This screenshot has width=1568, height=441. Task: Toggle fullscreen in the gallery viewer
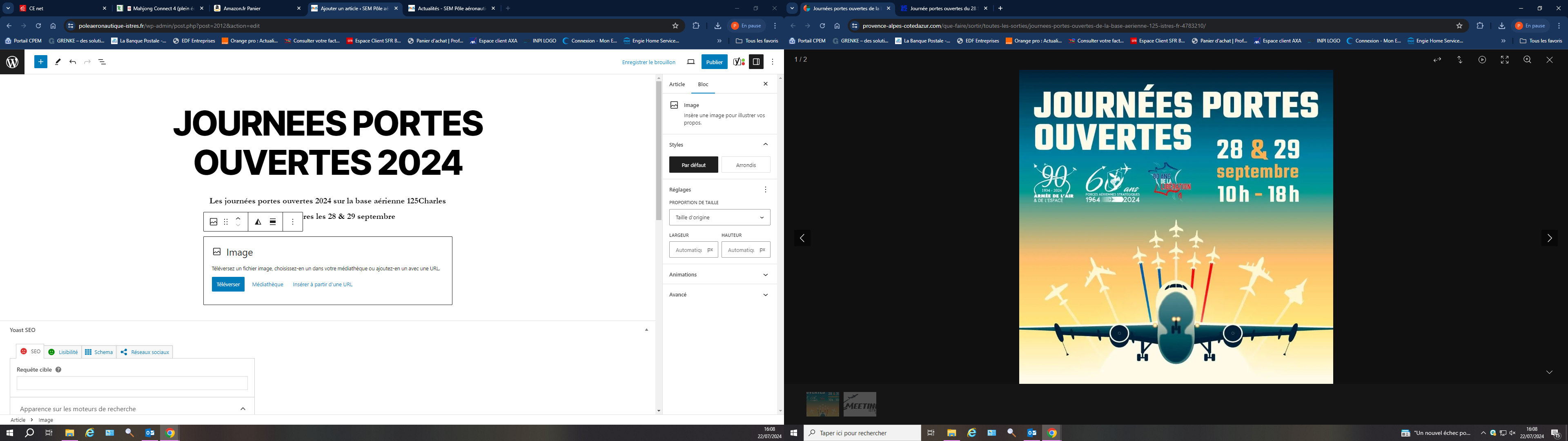1505,60
